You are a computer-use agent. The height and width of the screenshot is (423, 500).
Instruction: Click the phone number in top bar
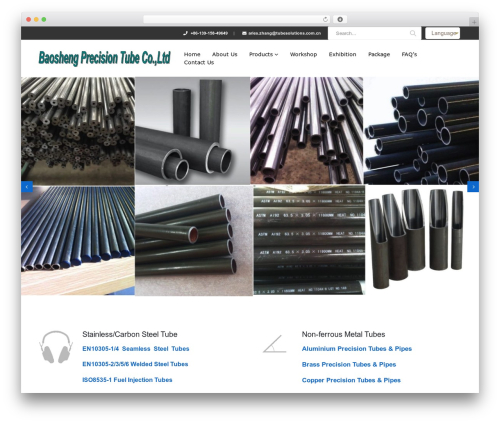(209, 33)
